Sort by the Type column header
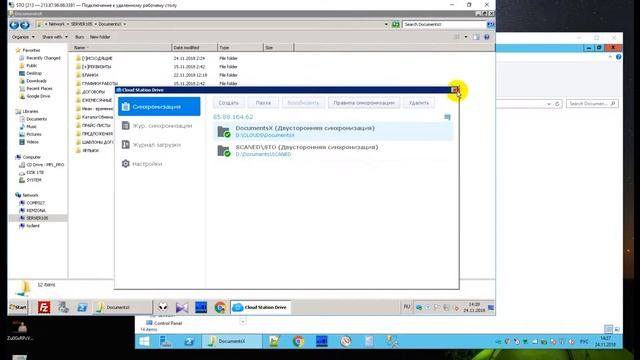This screenshot has width=640, height=360. (240, 48)
